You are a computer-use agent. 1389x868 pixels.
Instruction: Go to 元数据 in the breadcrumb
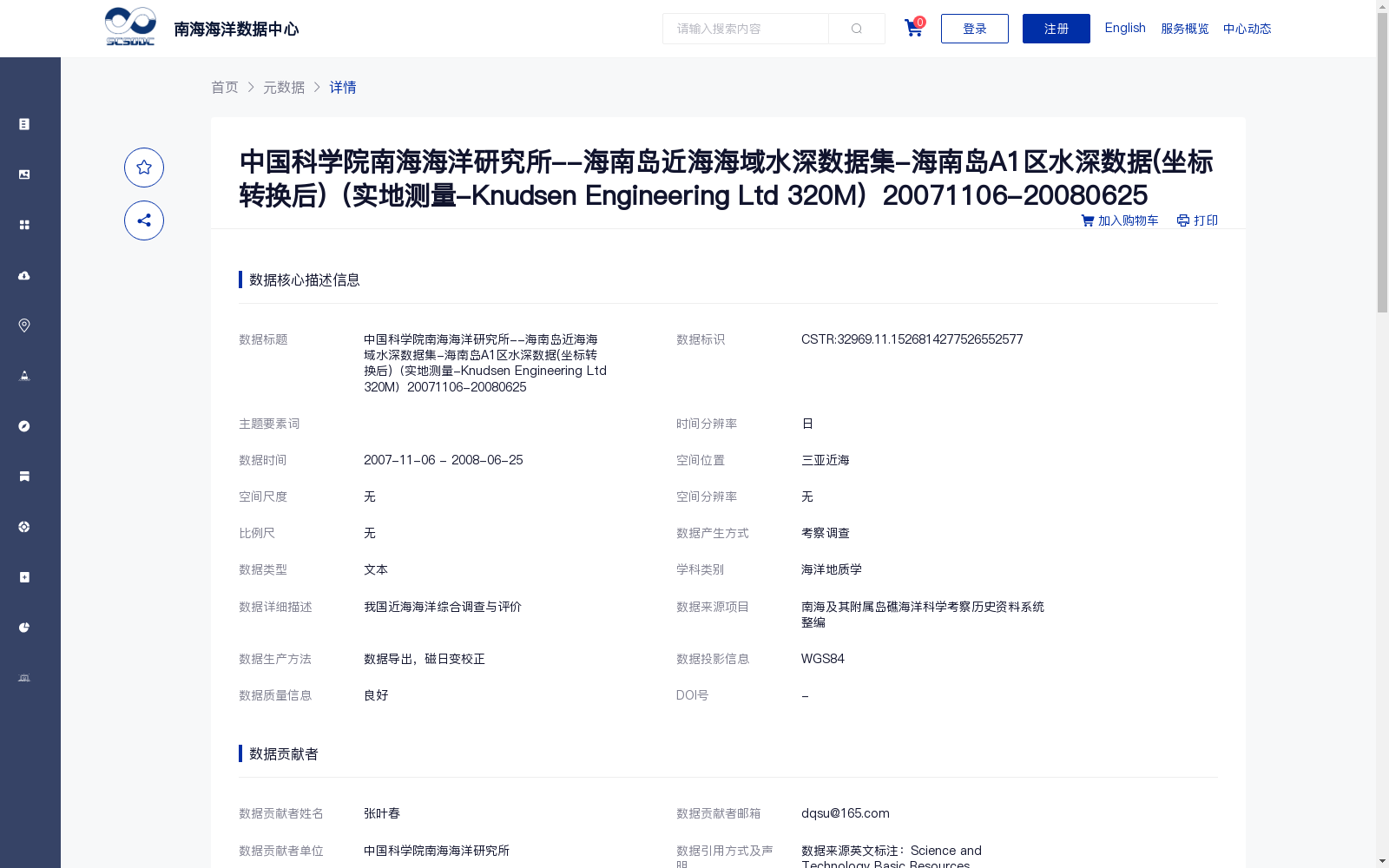point(284,87)
